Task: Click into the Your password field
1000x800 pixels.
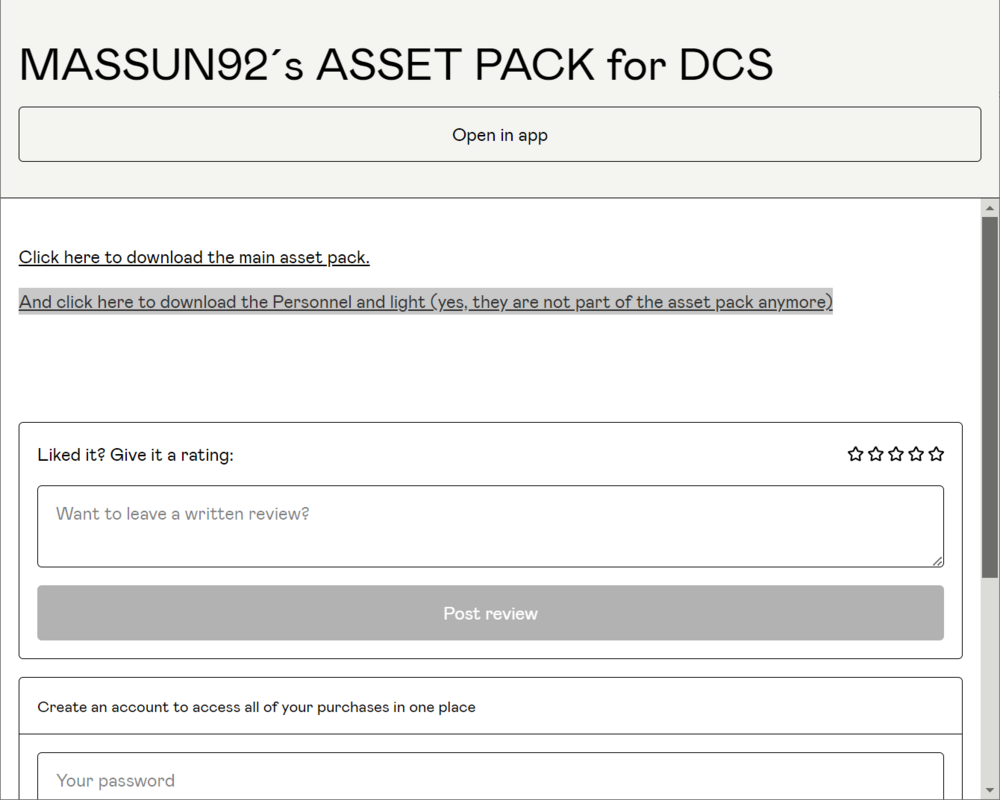Action: (490, 780)
